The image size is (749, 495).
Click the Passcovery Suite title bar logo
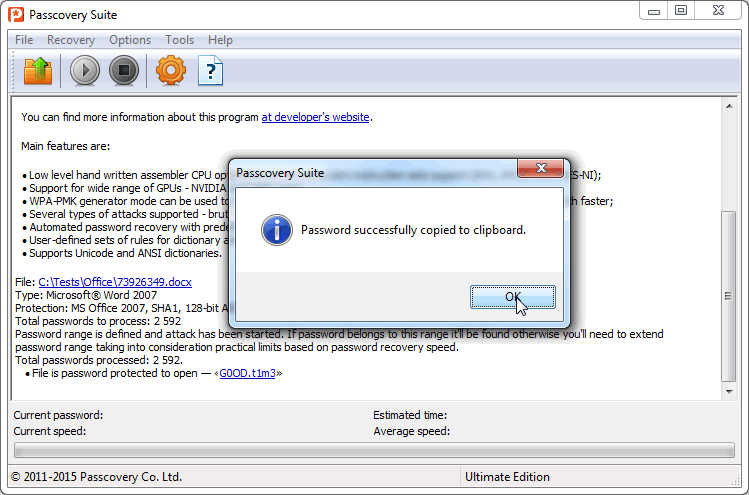(16, 15)
